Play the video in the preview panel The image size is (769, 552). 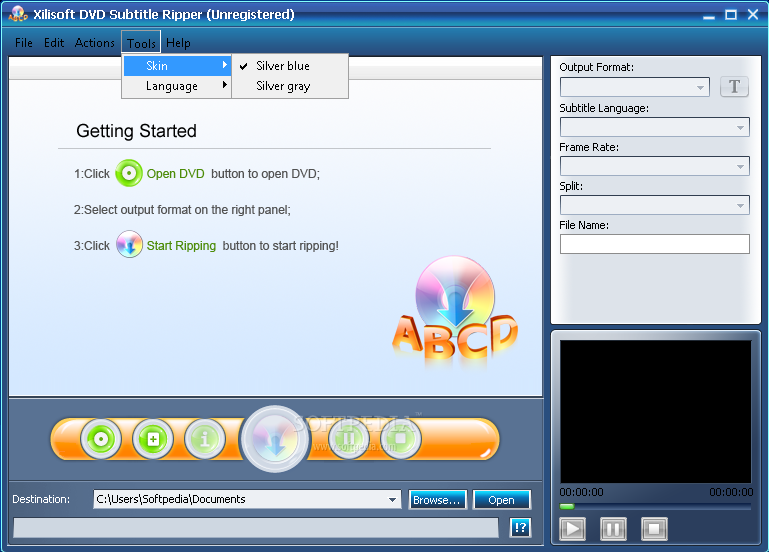click(x=572, y=529)
